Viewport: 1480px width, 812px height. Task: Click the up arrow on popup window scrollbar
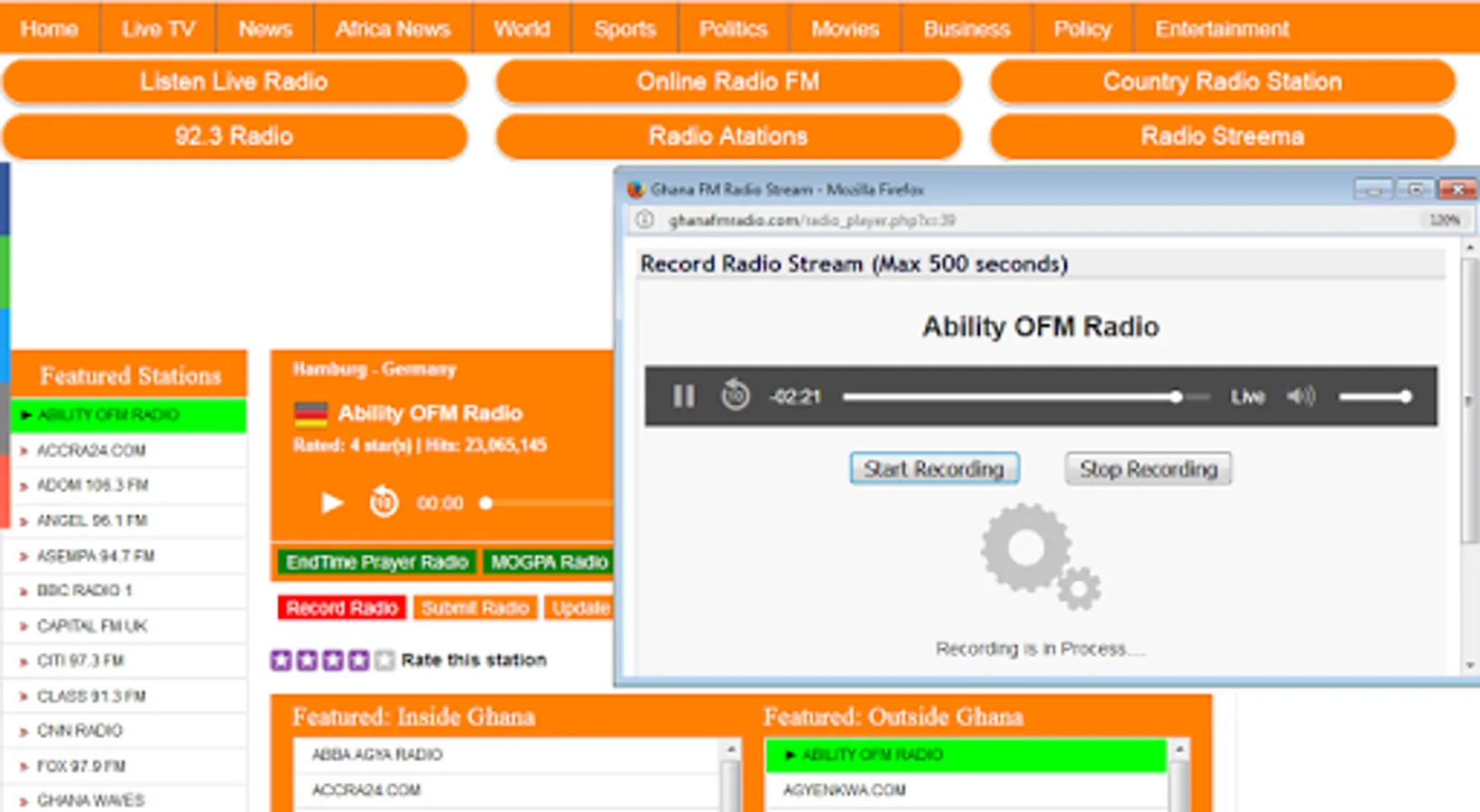1470,247
